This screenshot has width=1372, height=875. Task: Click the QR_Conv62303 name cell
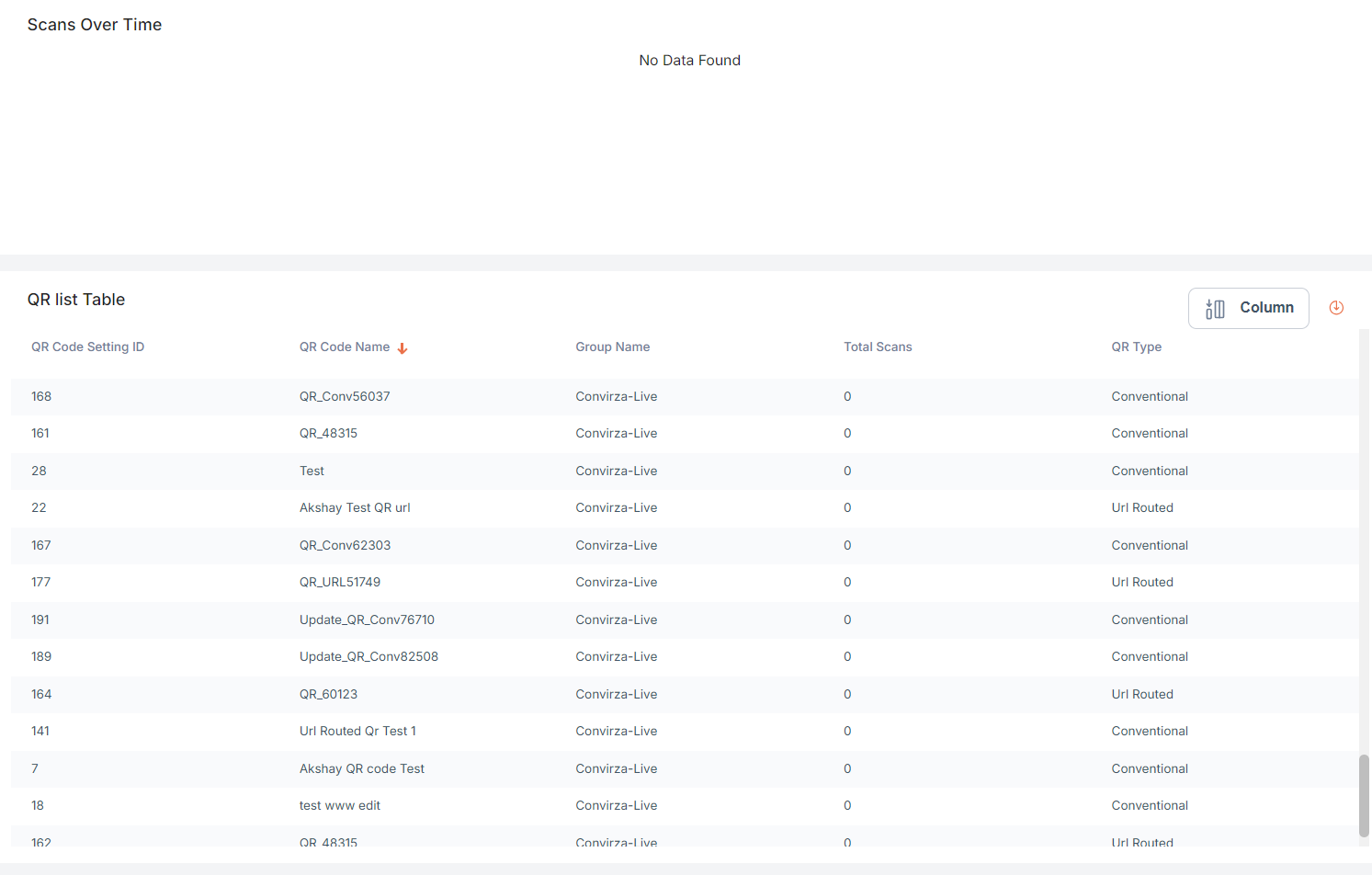pyautogui.click(x=345, y=546)
